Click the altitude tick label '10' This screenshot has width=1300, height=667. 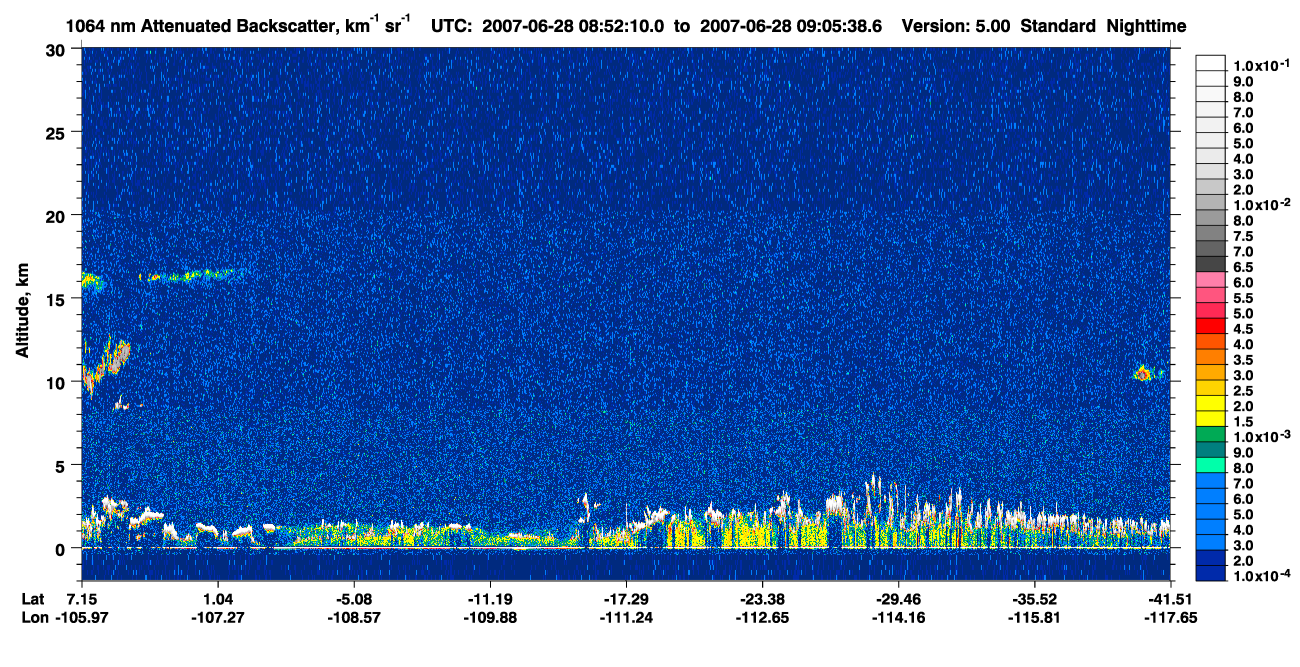tap(57, 382)
